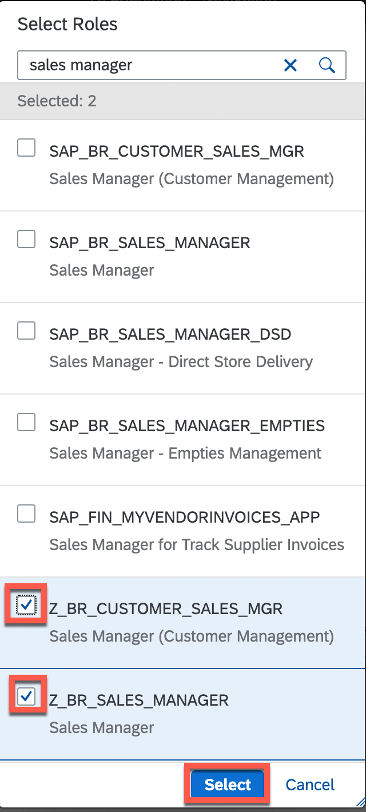The height and width of the screenshot is (812, 366).
Task: Click the Sales Manager for Track Supplier Invoices text
Action: coord(197,545)
